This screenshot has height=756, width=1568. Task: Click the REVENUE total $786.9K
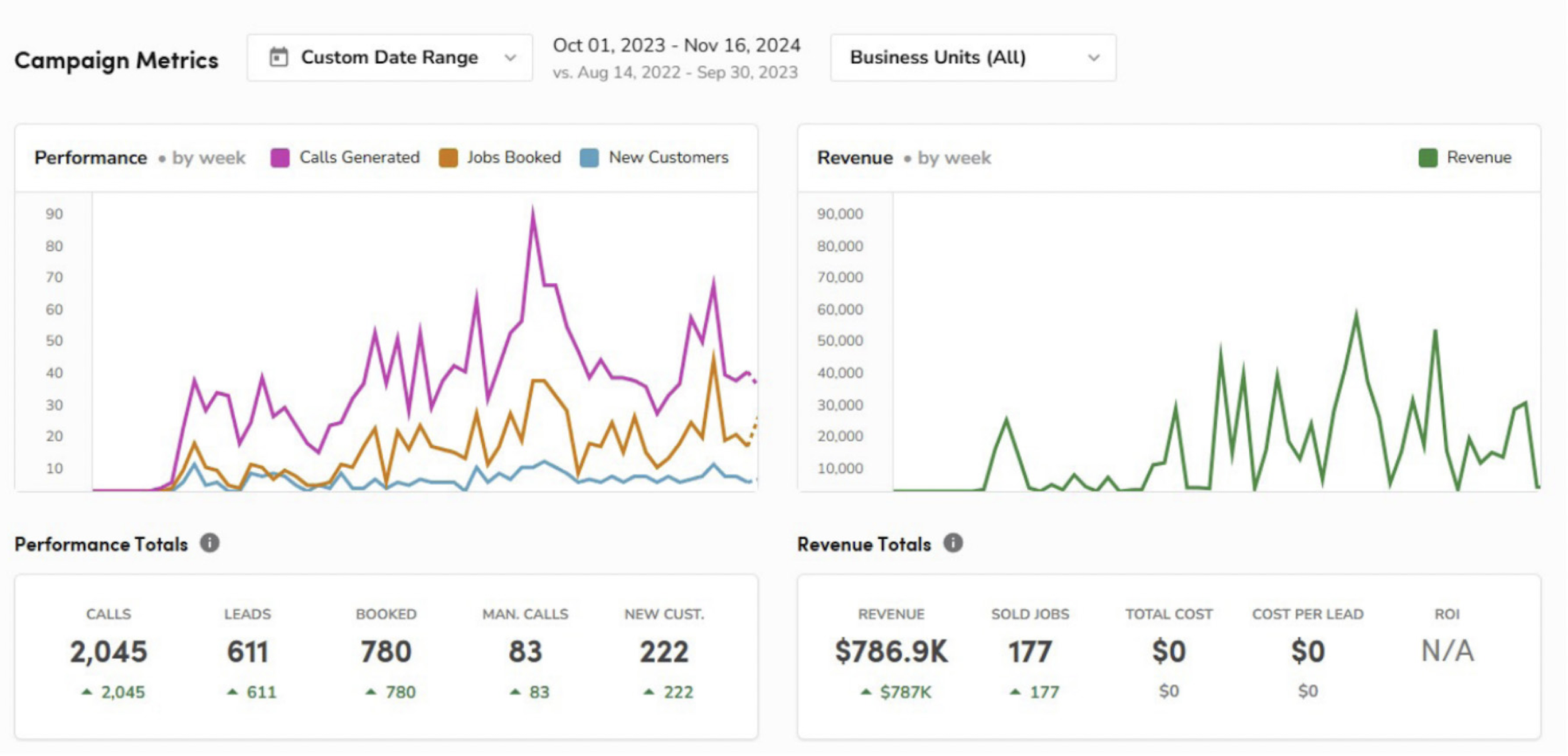[x=891, y=651]
